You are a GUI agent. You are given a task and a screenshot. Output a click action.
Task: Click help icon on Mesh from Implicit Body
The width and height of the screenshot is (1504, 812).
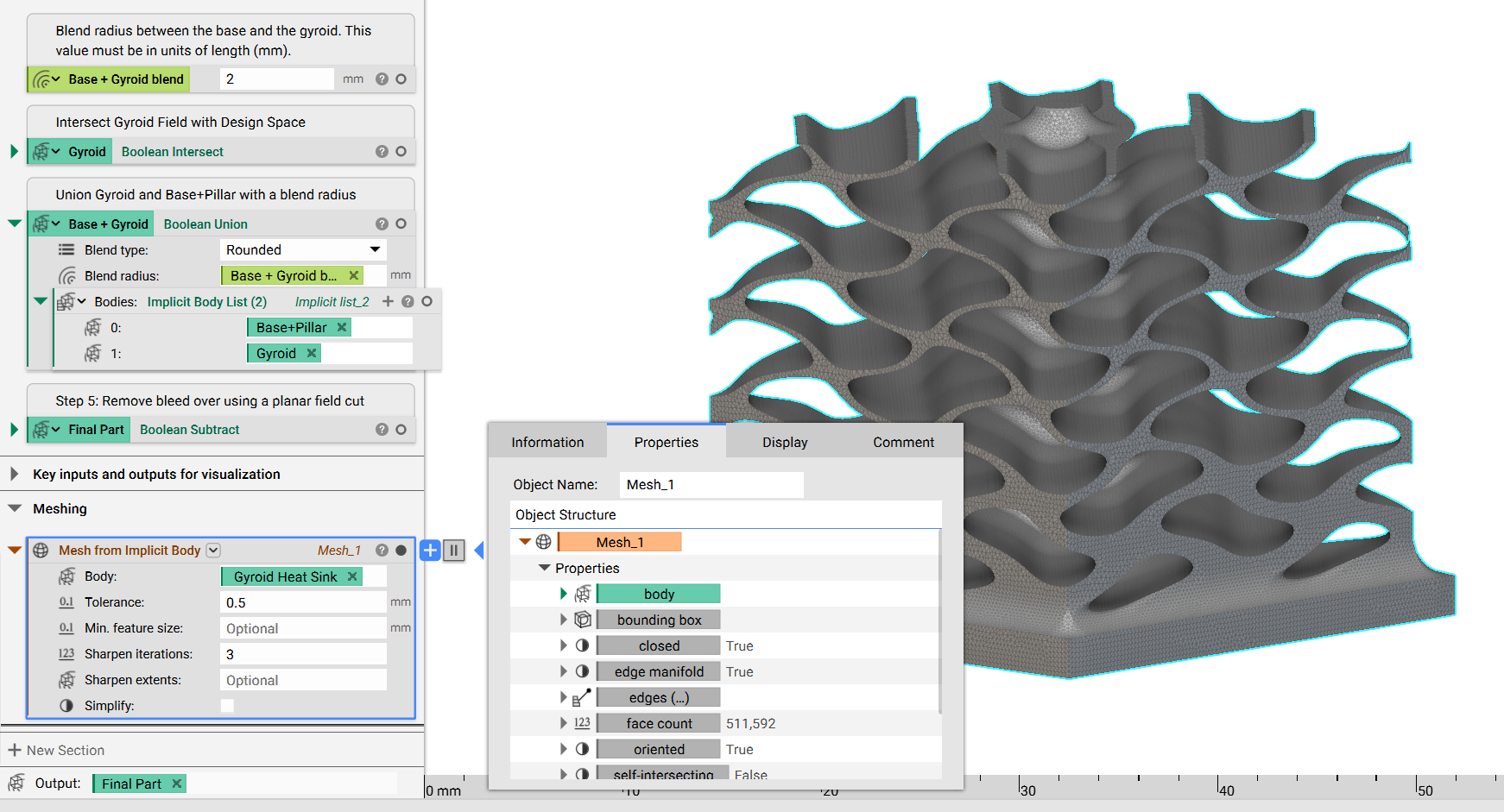[x=382, y=550]
